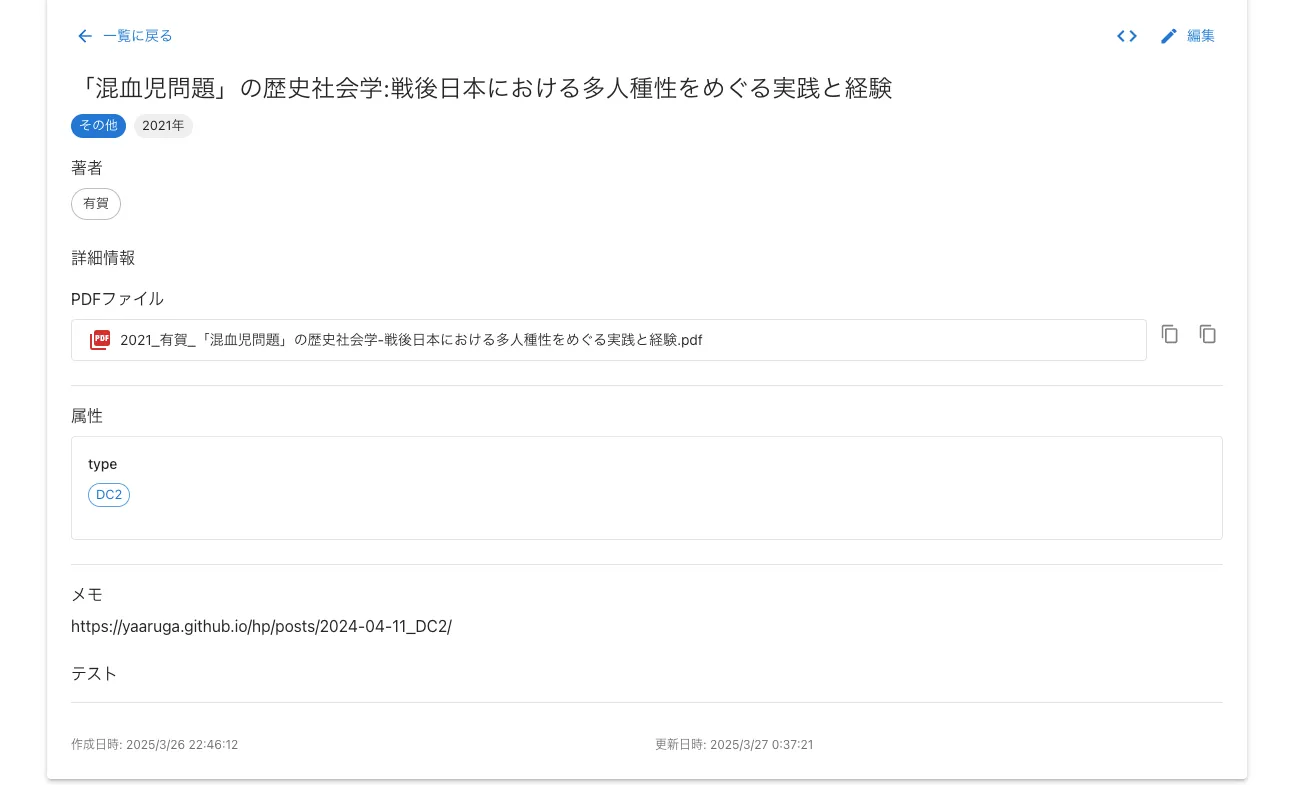The height and width of the screenshot is (785, 1296).
Task: Click the pencil icon beside 編集
Action: (1169, 36)
